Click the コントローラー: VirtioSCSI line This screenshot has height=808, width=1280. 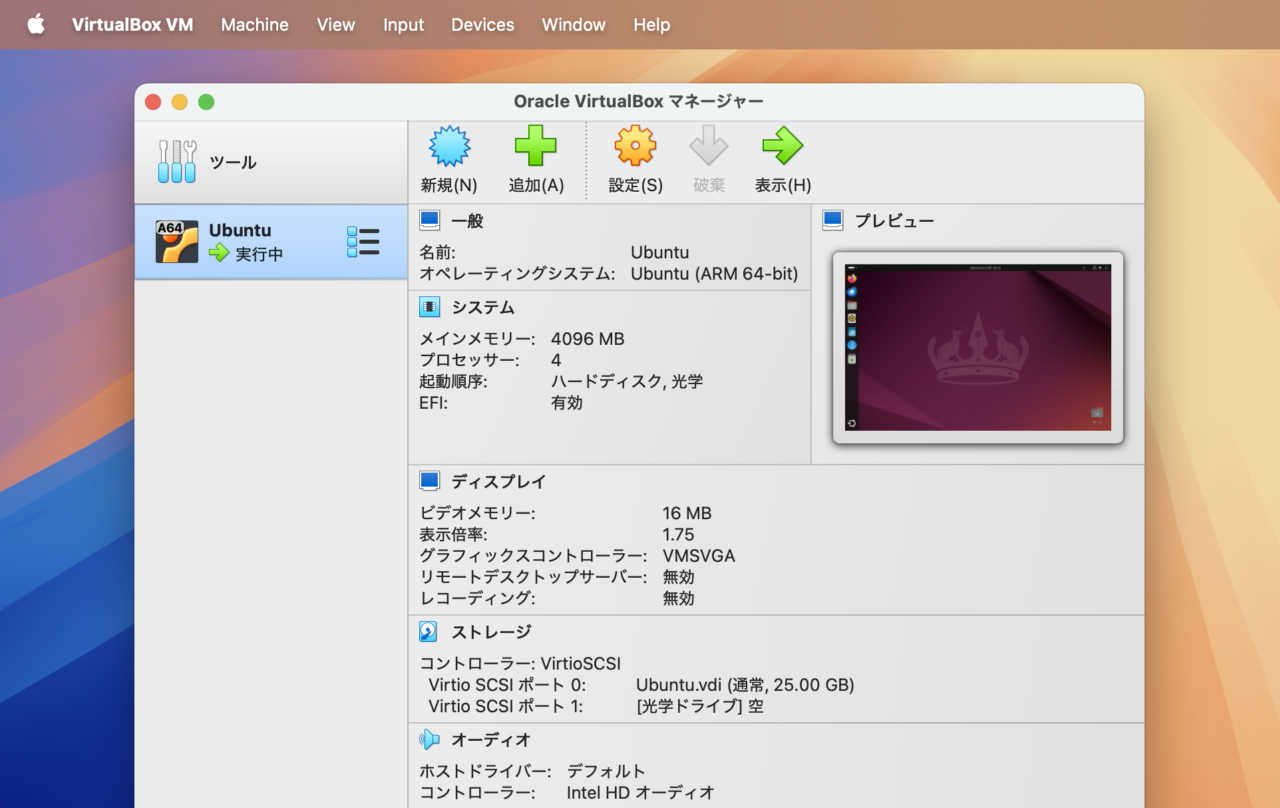coord(520,664)
